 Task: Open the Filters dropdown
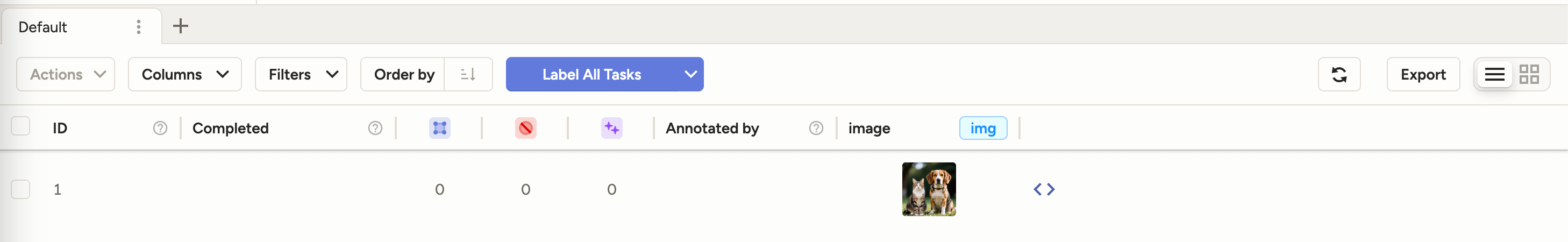(301, 74)
